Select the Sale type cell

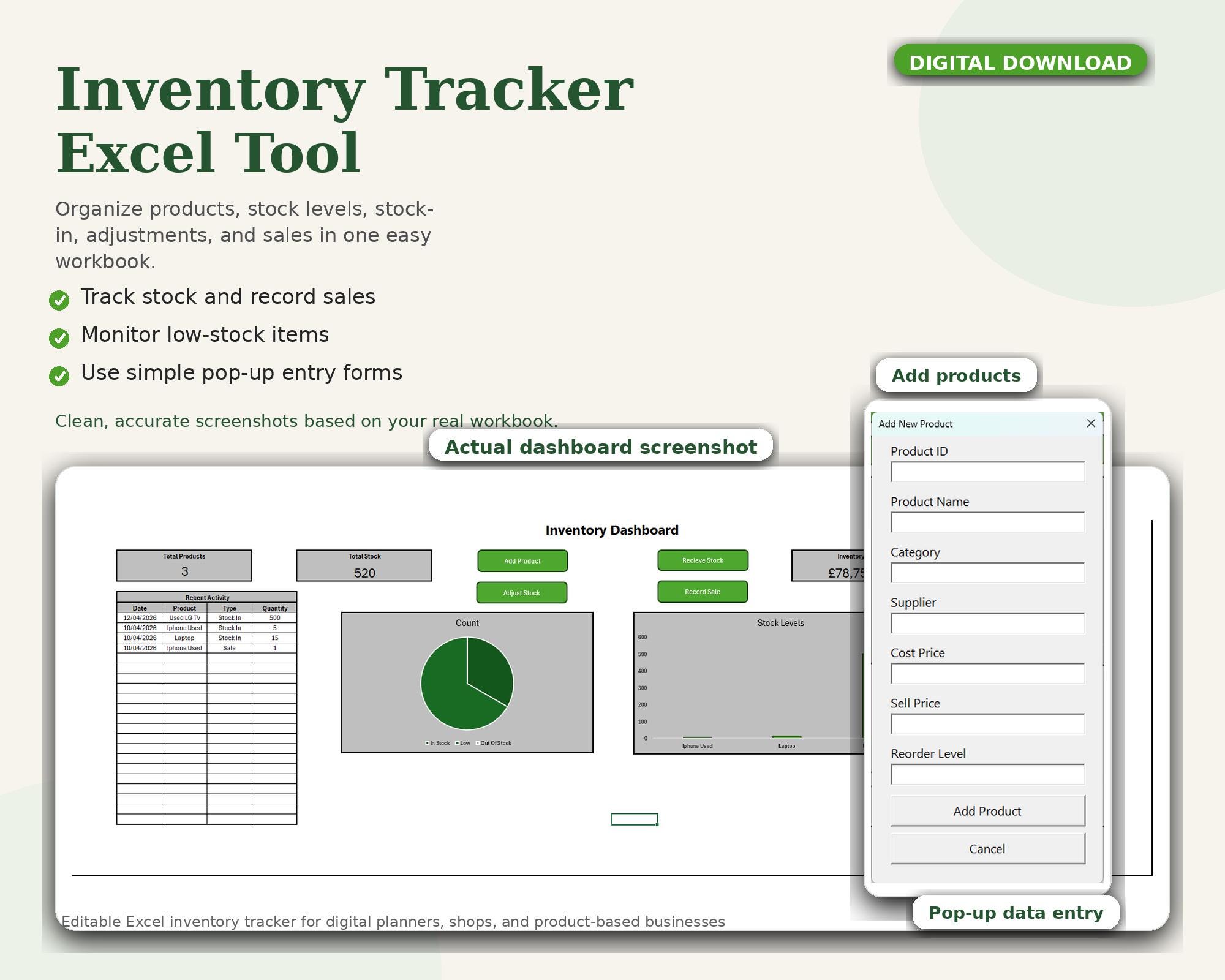tap(230, 648)
